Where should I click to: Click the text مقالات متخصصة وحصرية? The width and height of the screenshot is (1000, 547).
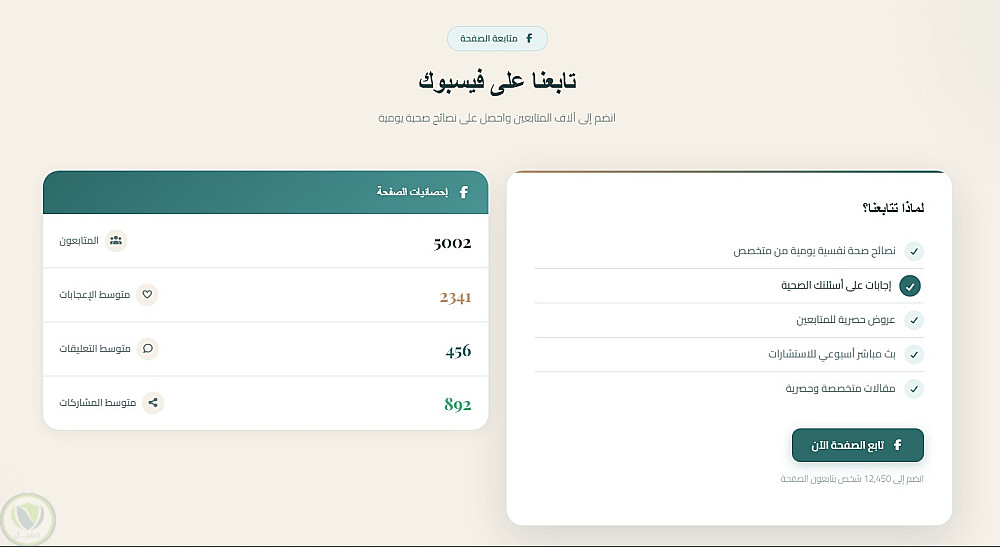(x=841, y=389)
